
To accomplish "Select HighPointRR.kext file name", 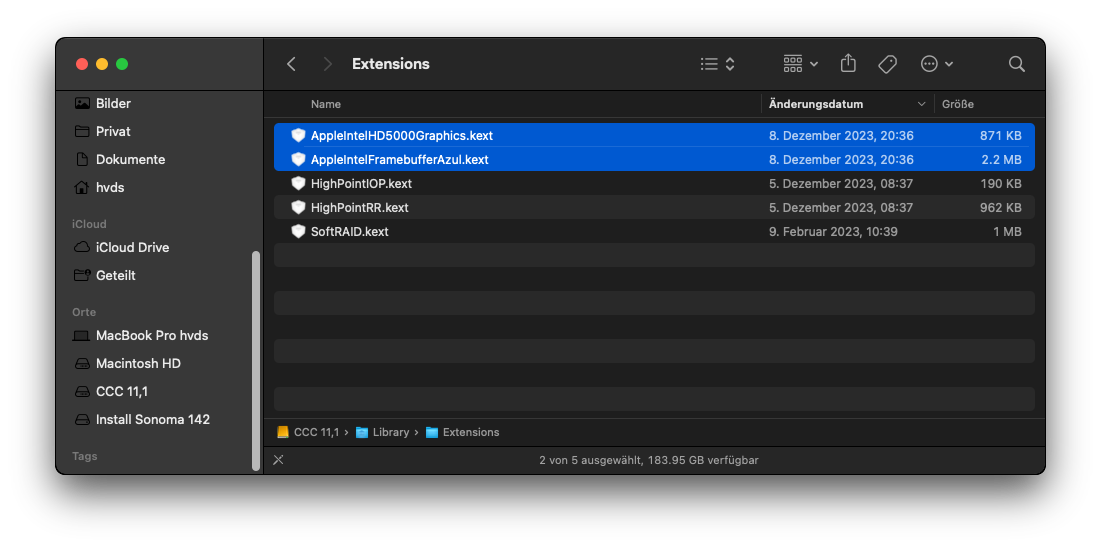I will 360,207.
